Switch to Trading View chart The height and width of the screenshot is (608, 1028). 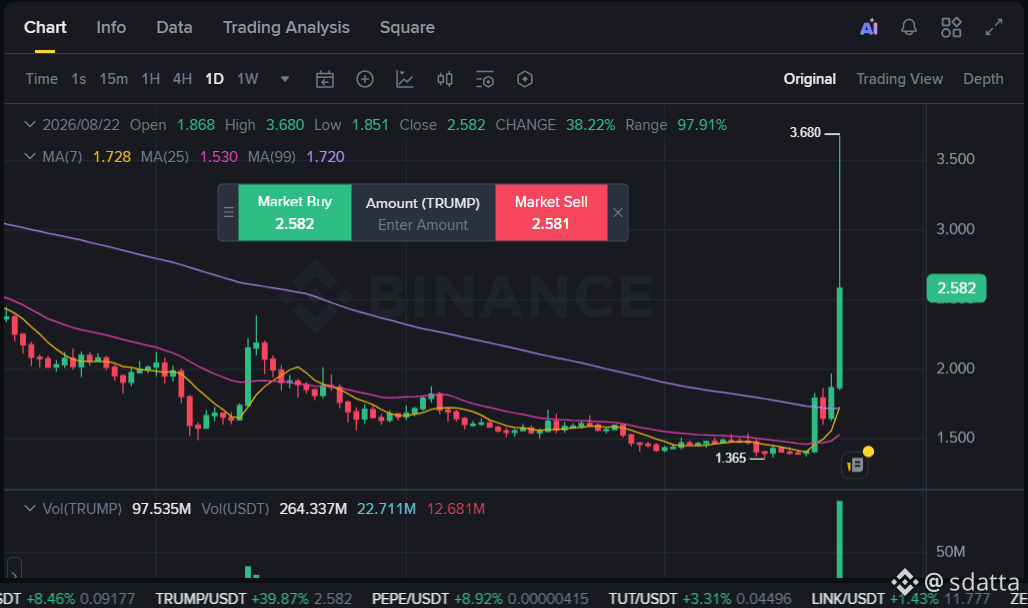point(900,79)
